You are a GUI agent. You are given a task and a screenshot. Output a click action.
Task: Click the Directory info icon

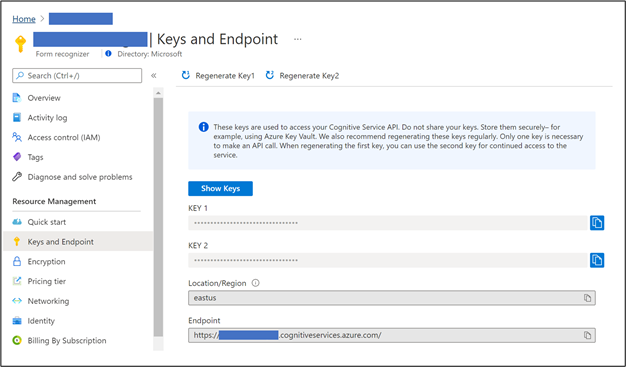point(108,54)
